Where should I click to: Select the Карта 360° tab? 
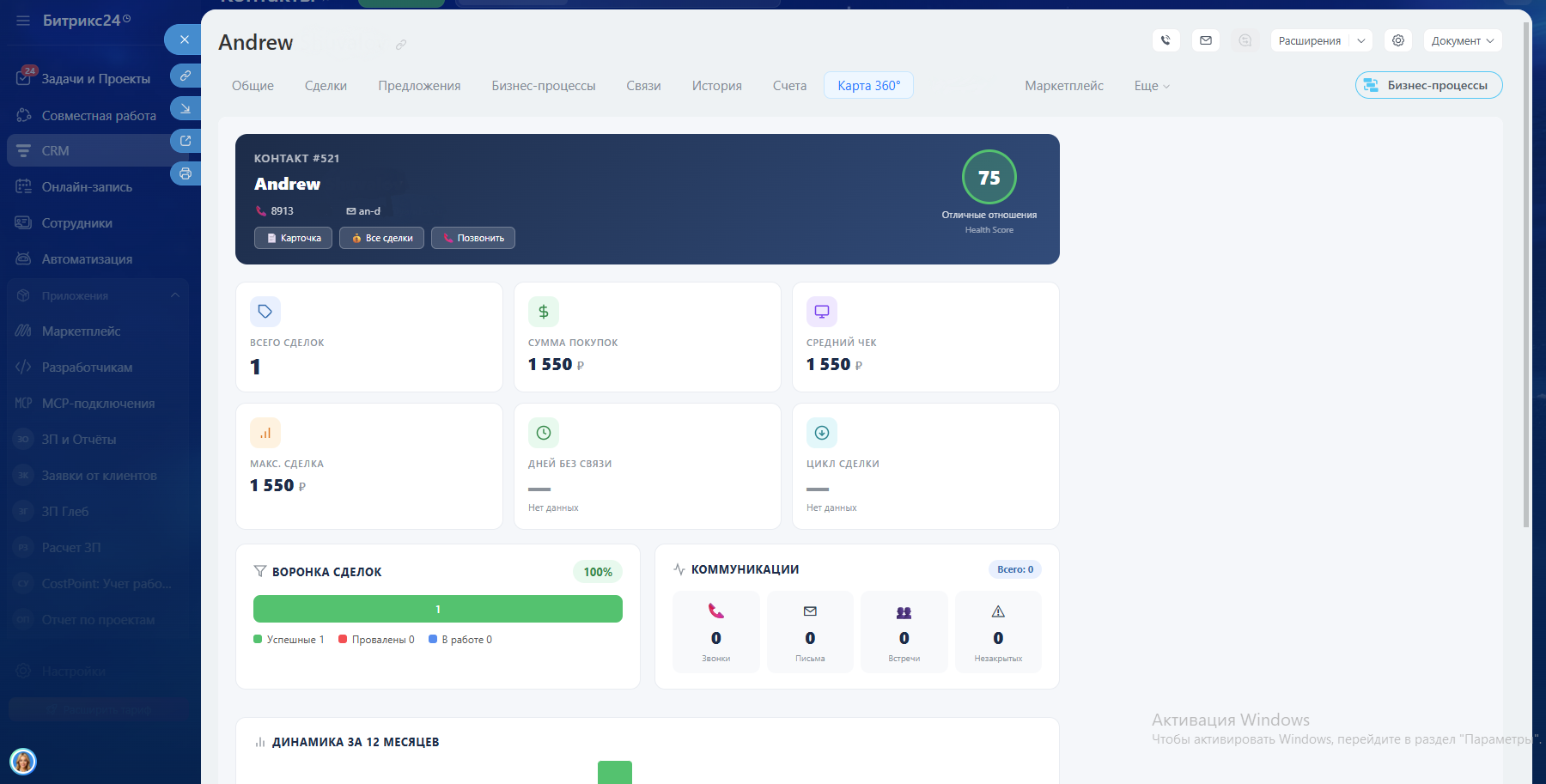(x=868, y=86)
